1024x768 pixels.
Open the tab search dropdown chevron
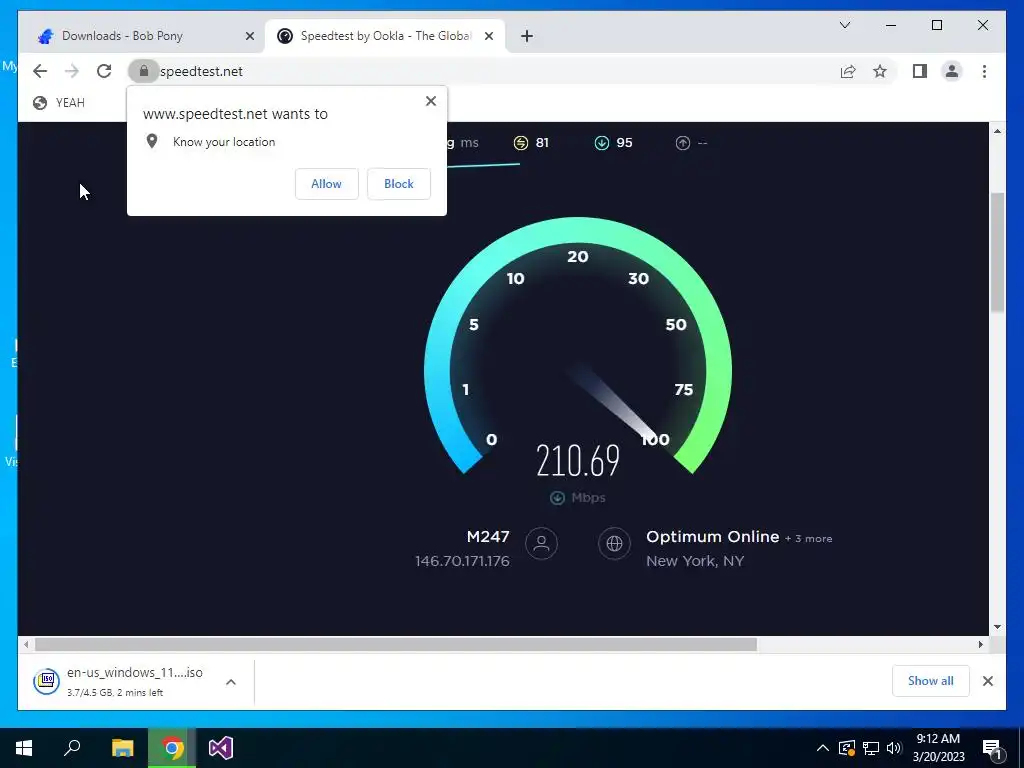click(x=844, y=25)
